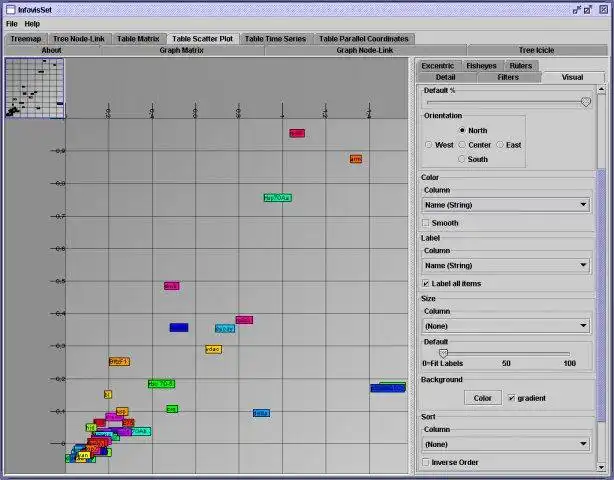614x480 pixels.
Task: Switch to the Table Matrix tab
Action: [x=138, y=39]
